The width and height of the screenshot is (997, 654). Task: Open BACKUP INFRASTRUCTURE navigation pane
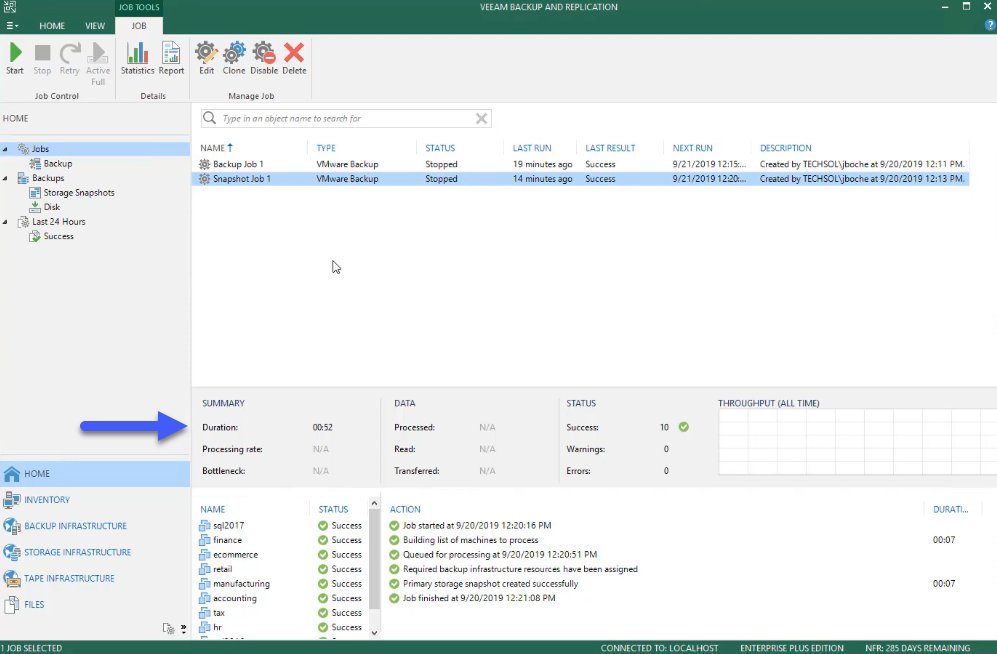tap(95, 526)
